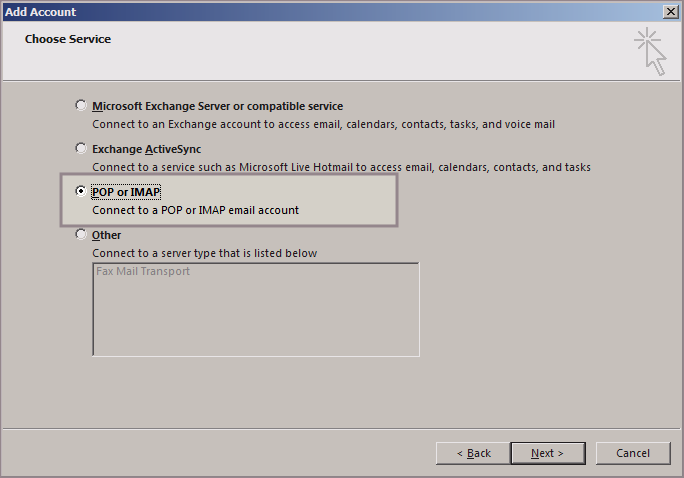This screenshot has height=478, width=684.
Task: Click the 'Microsoft Exchange Server or compatible service' label
Action: pyautogui.click(x=217, y=106)
